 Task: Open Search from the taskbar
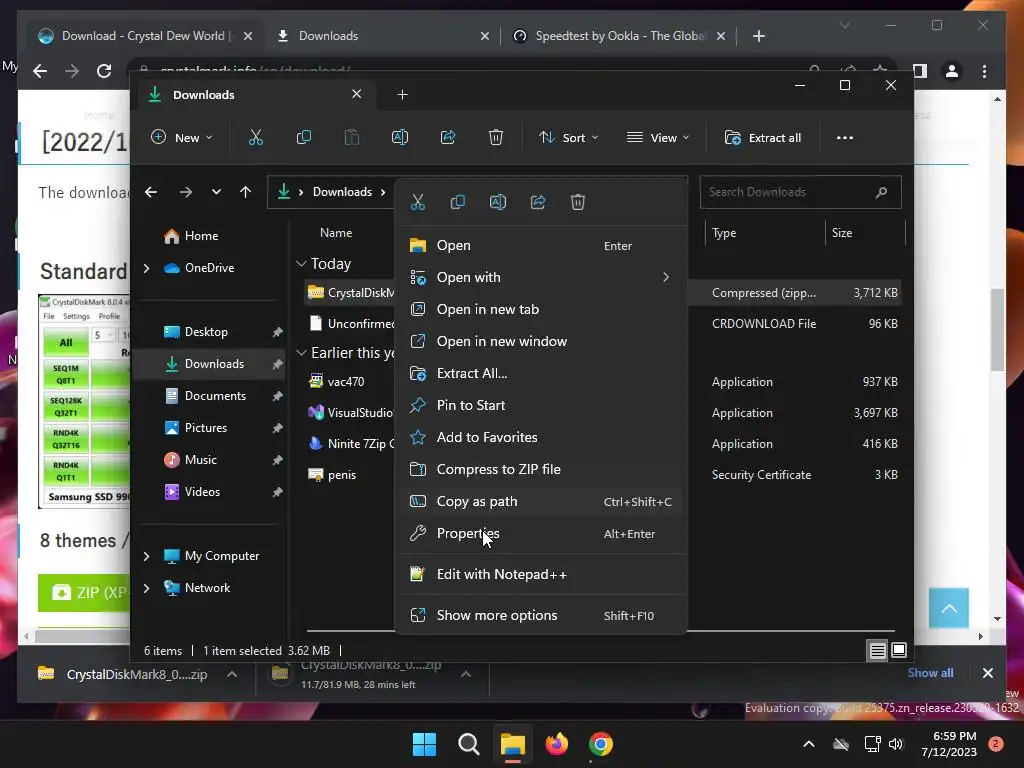[468, 744]
